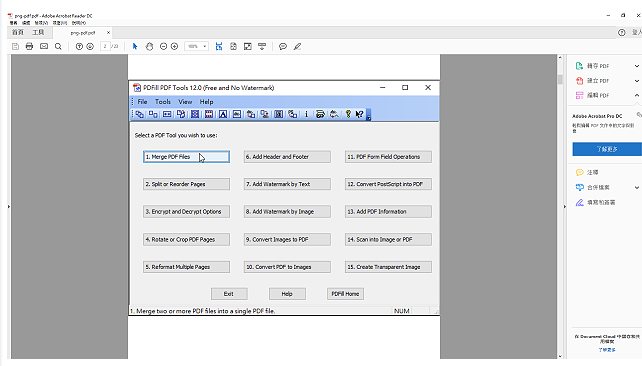Image resolution: width=642 pixels, height=366 pixels.
Task: Click the document vertical scrollbar thumb
Action: (560, 79)
